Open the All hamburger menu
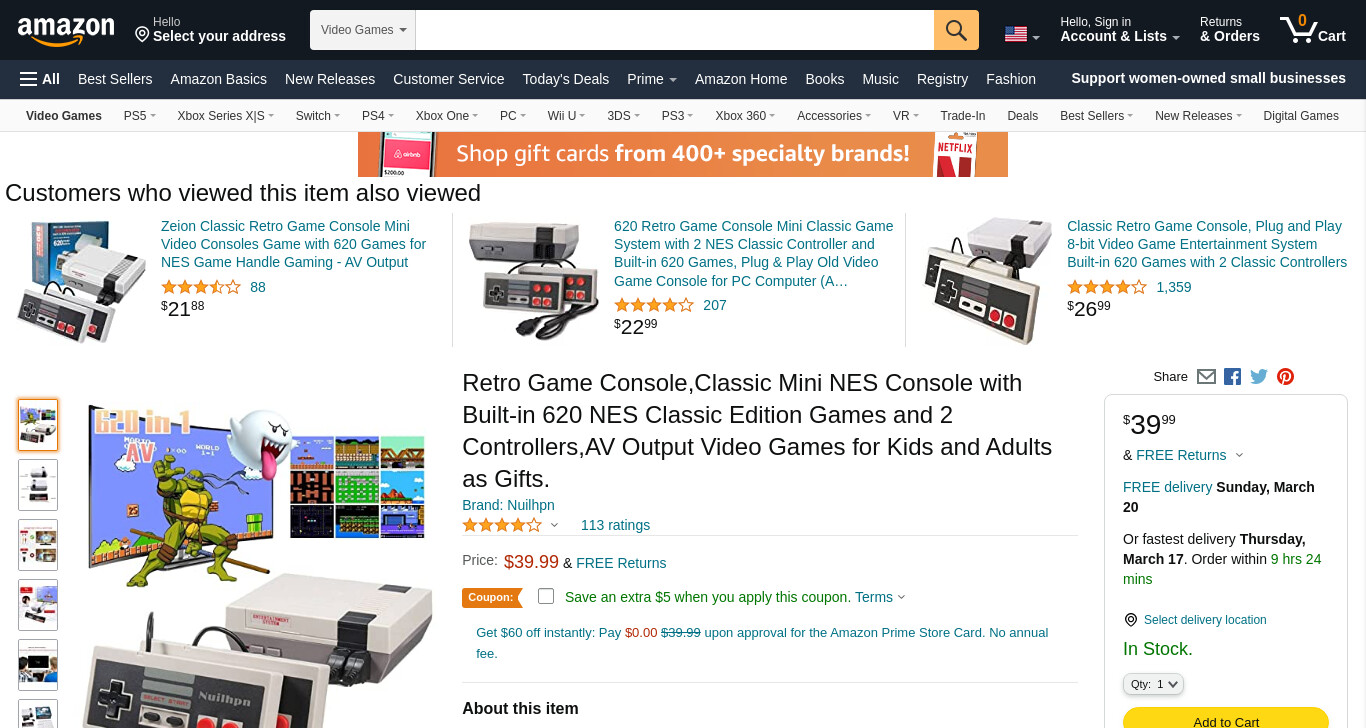The height and width of the screenshot is (728, 1366). [40, 79]
